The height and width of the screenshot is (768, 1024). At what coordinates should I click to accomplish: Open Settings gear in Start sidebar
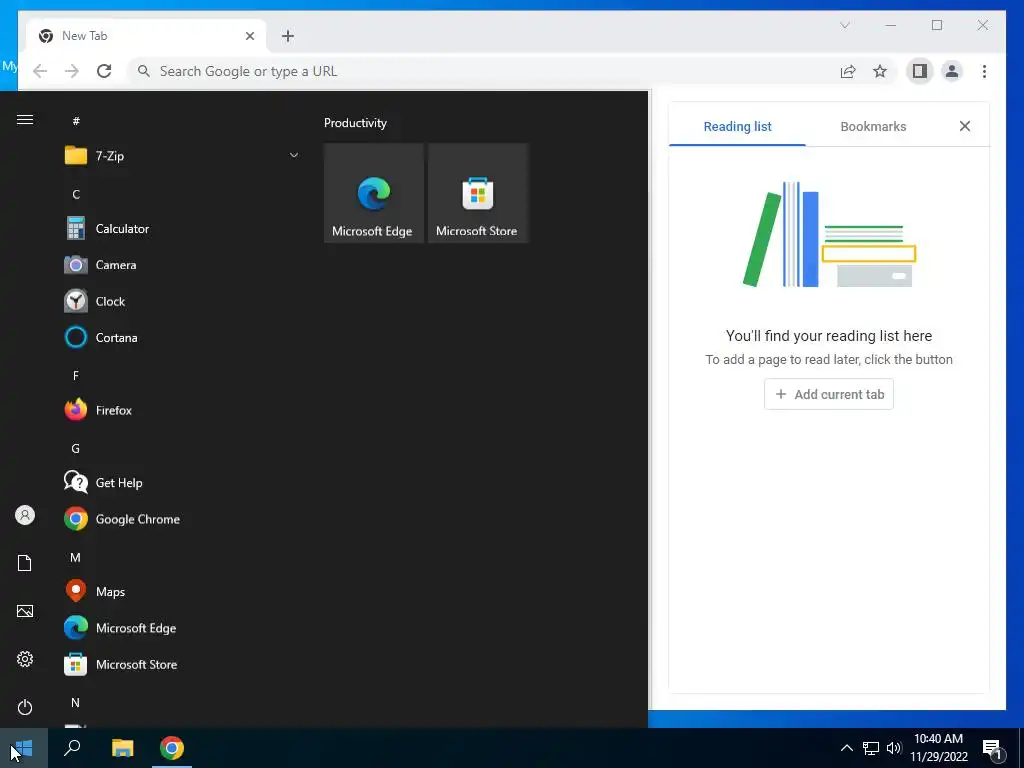point(25,659)
